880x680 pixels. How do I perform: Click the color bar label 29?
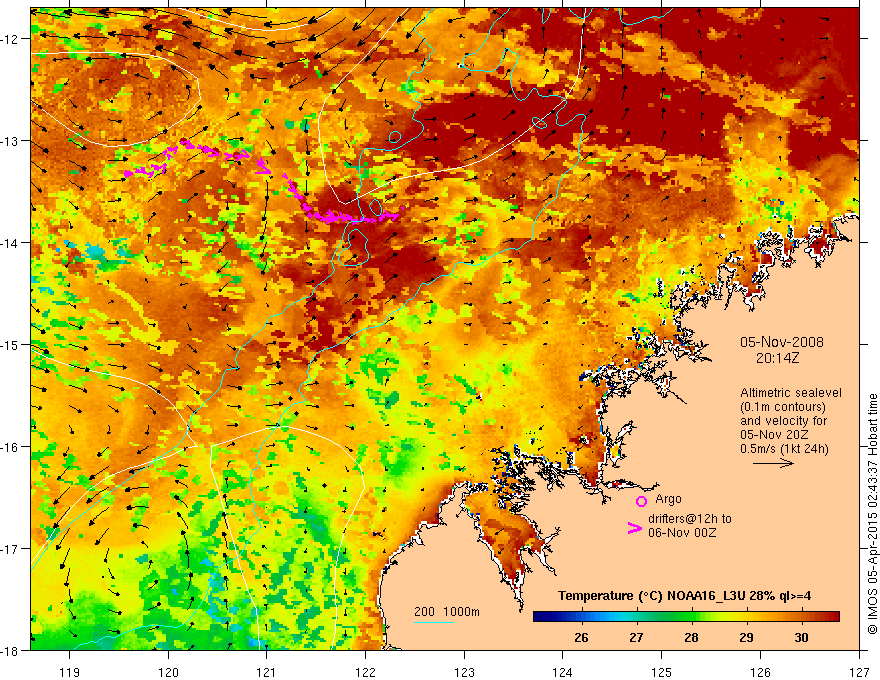point(746,637)
